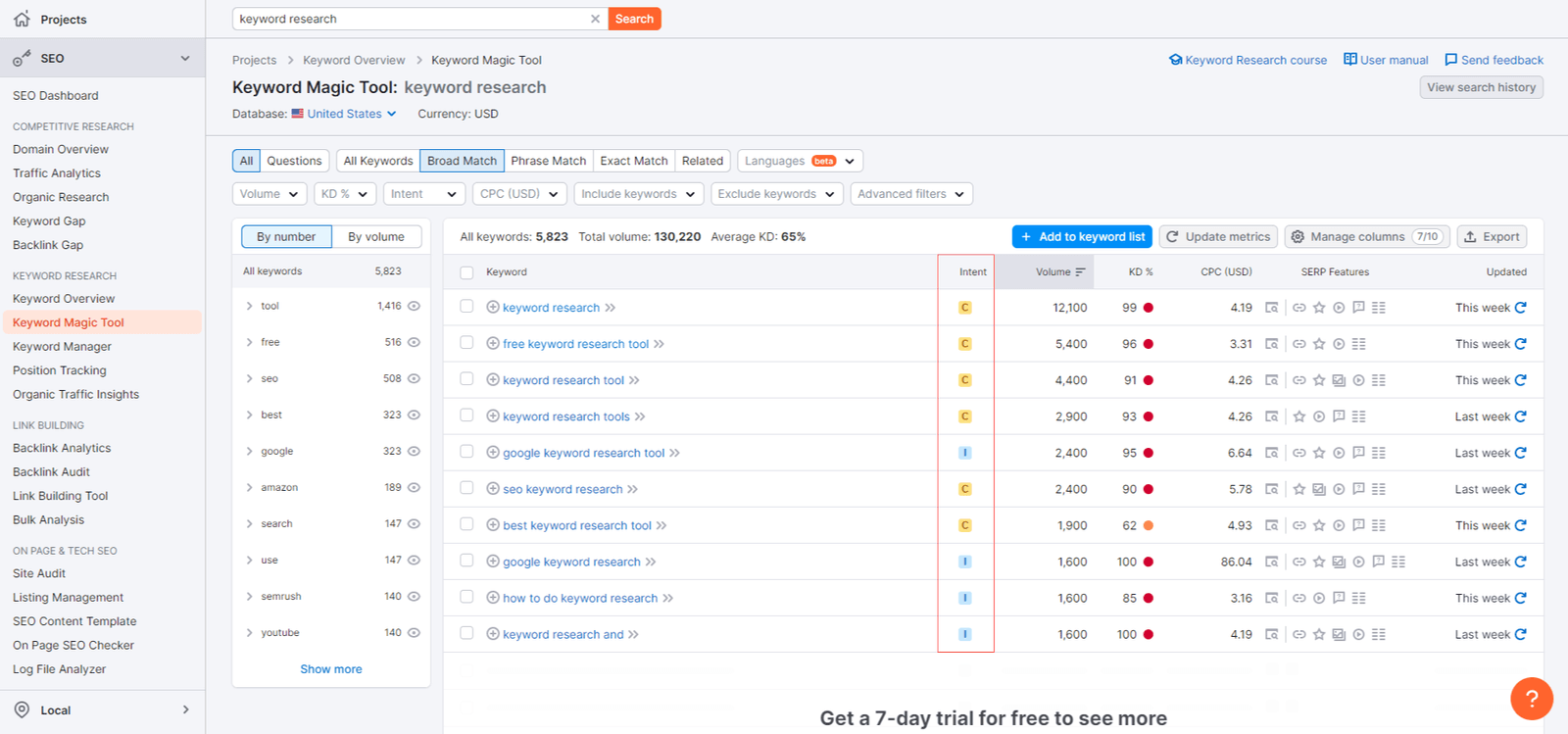Viewport: 1568px width, 734px height.
Task: Click the commercial intent badge for 'keyword research'
Action: pos(965,308)
